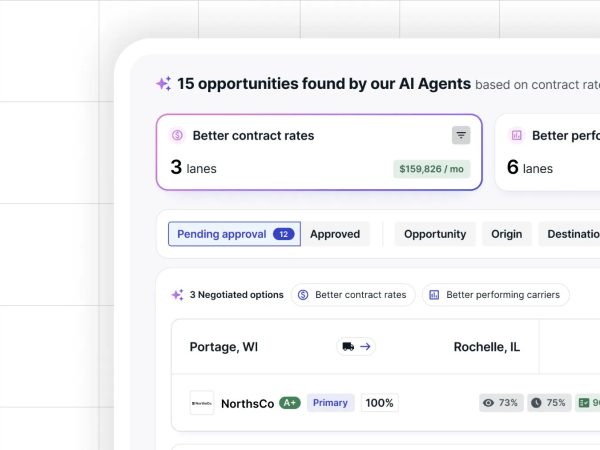Click the filter icon on Better contract rates card

pos(461,135)
